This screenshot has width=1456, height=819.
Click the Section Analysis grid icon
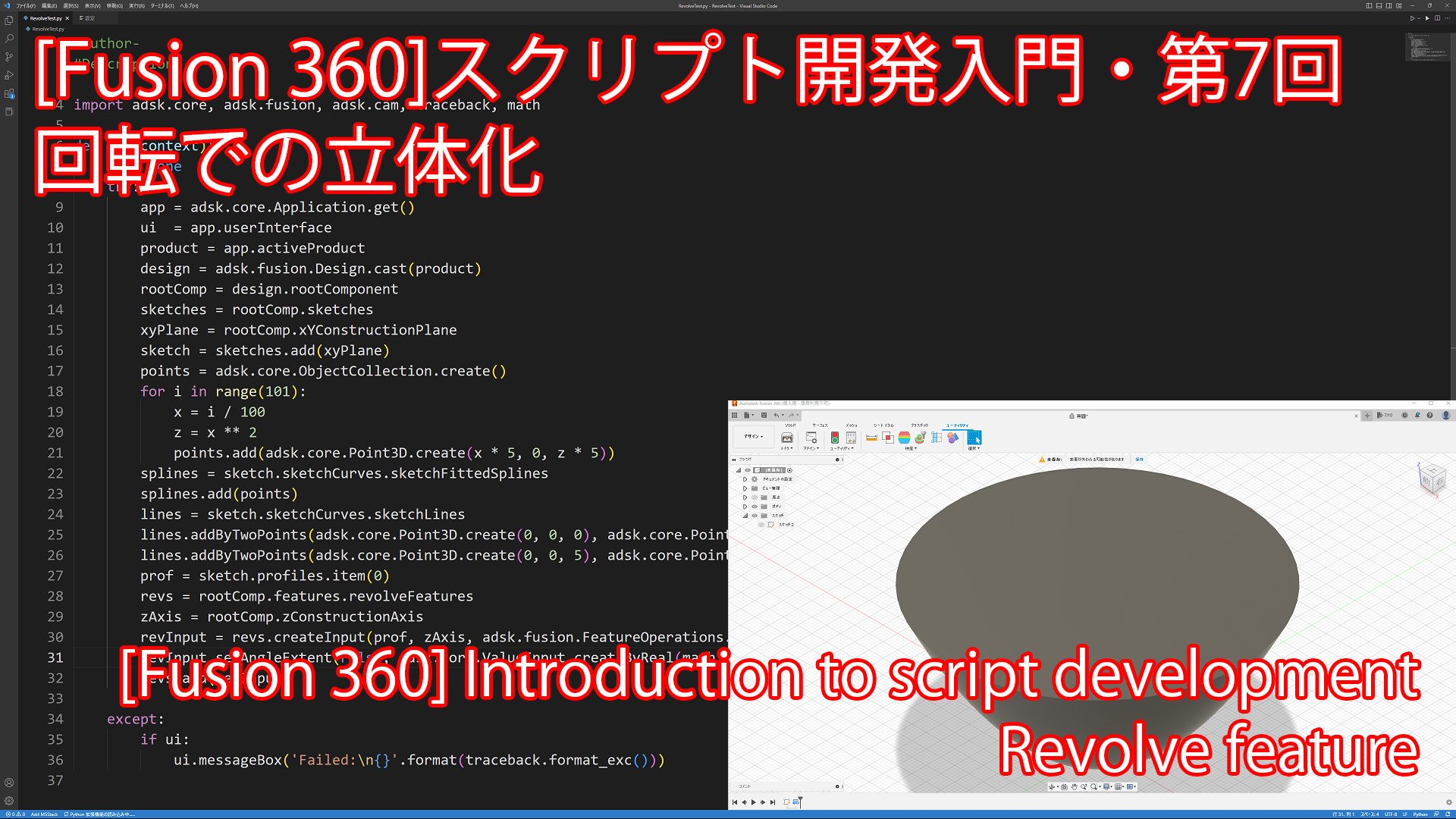(x=937, y=438)
